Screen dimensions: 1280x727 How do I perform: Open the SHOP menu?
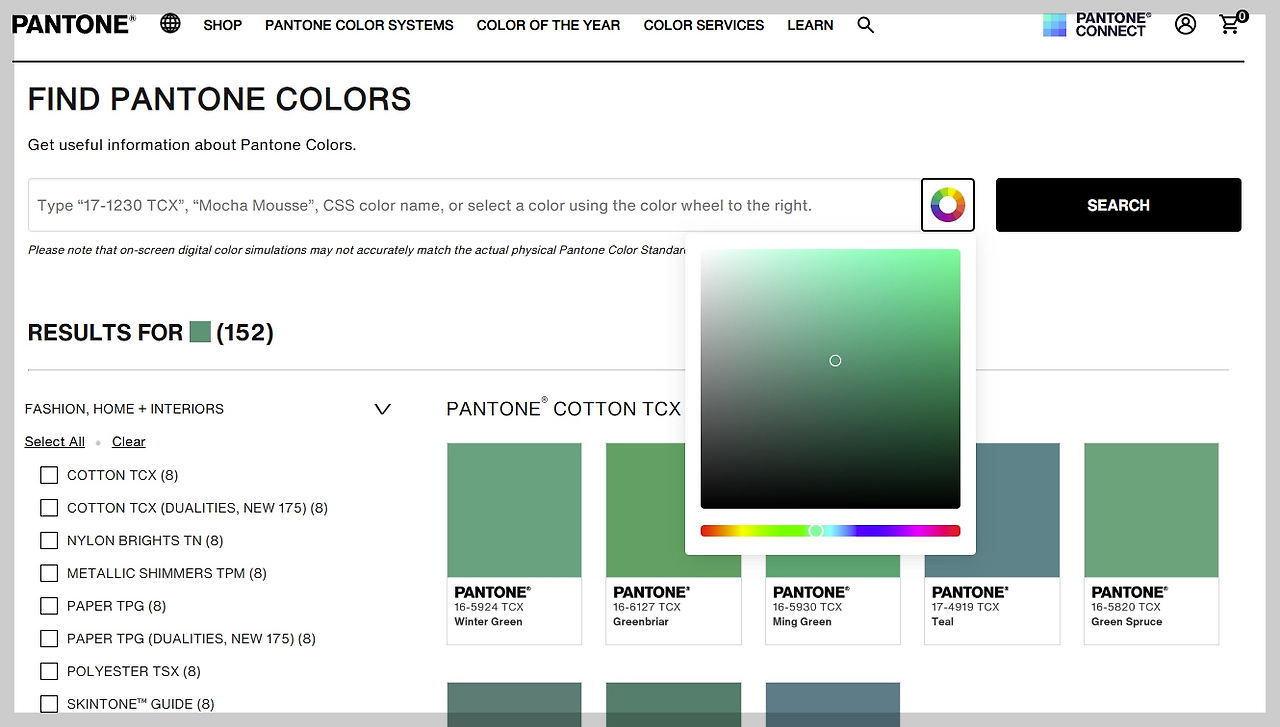222,25
